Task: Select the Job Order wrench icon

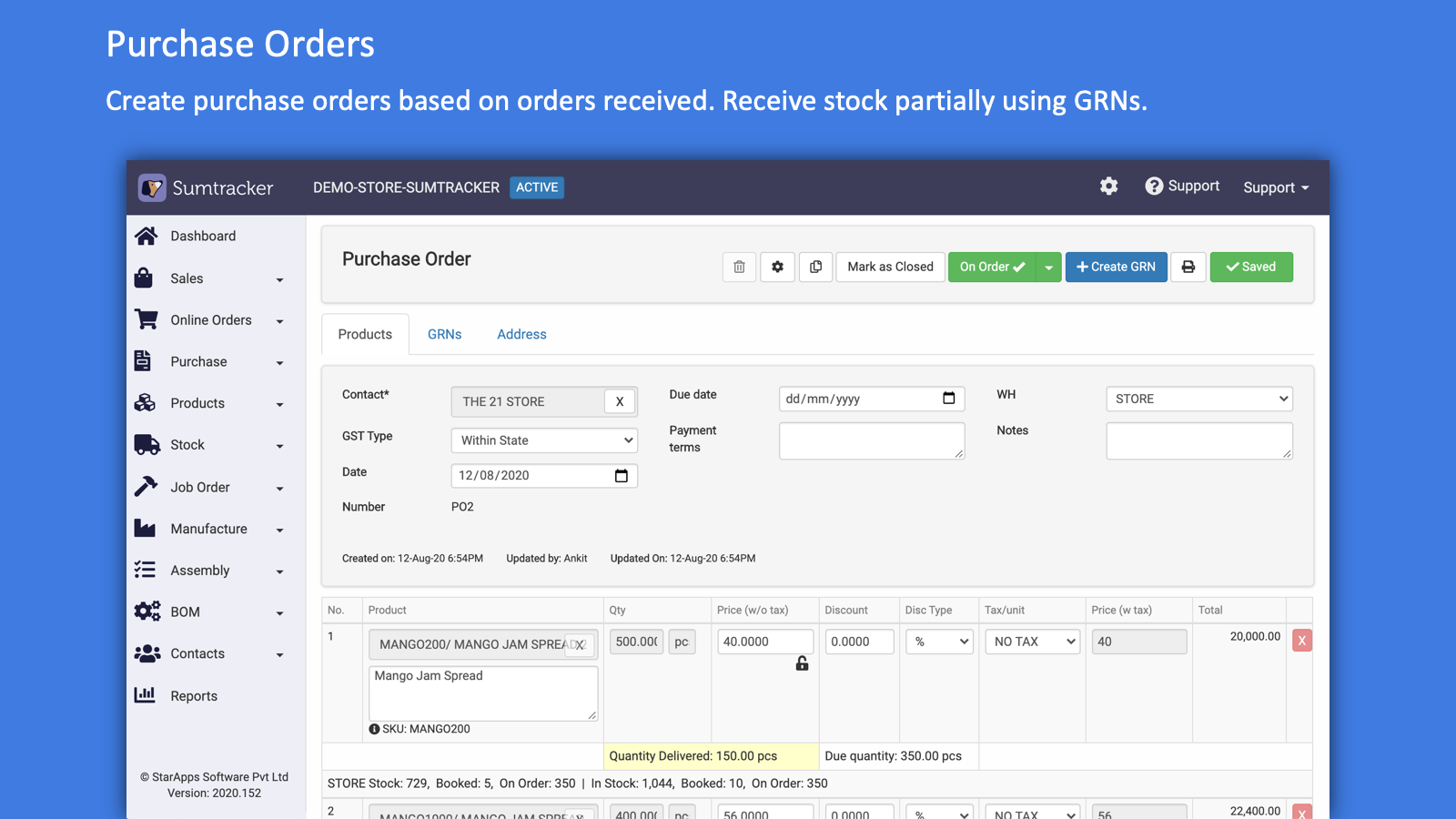Action: 146,486
